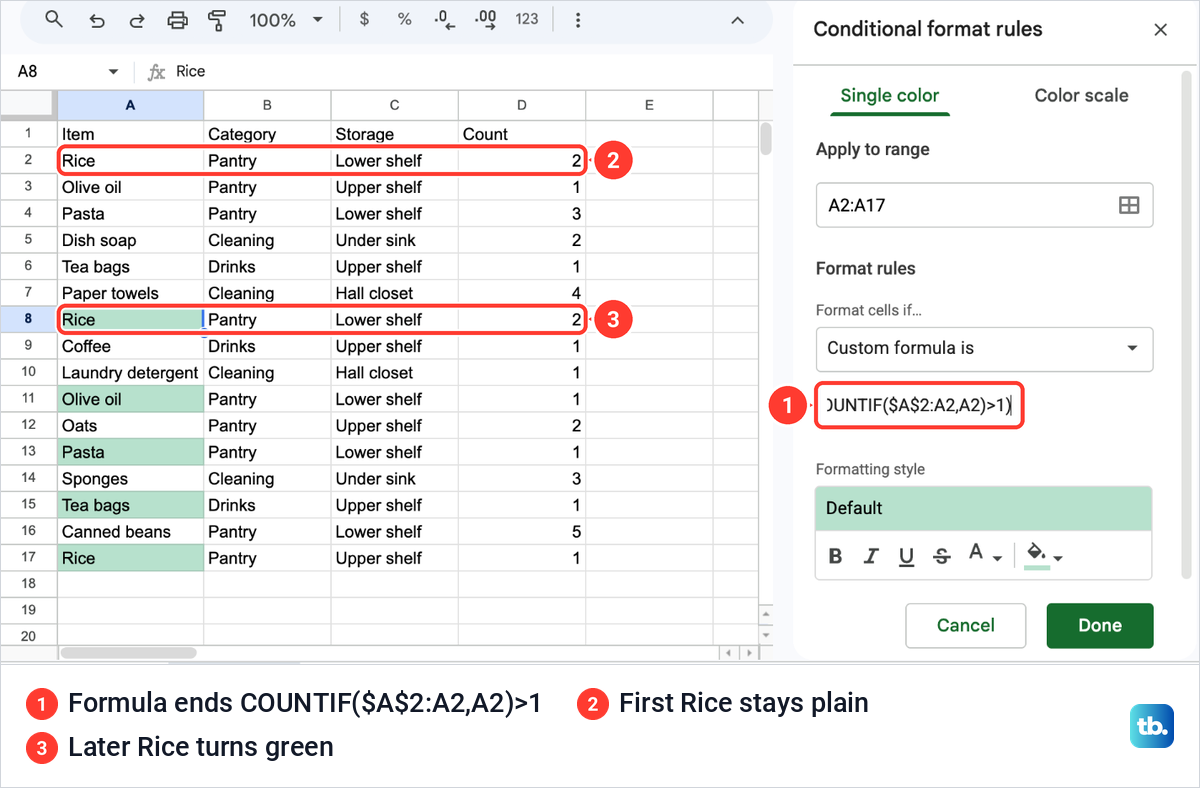The height and width of the screenshot is (788, 1200).
Task: Click the print icon
Action: pyautogui.click(x=177, y=20)
